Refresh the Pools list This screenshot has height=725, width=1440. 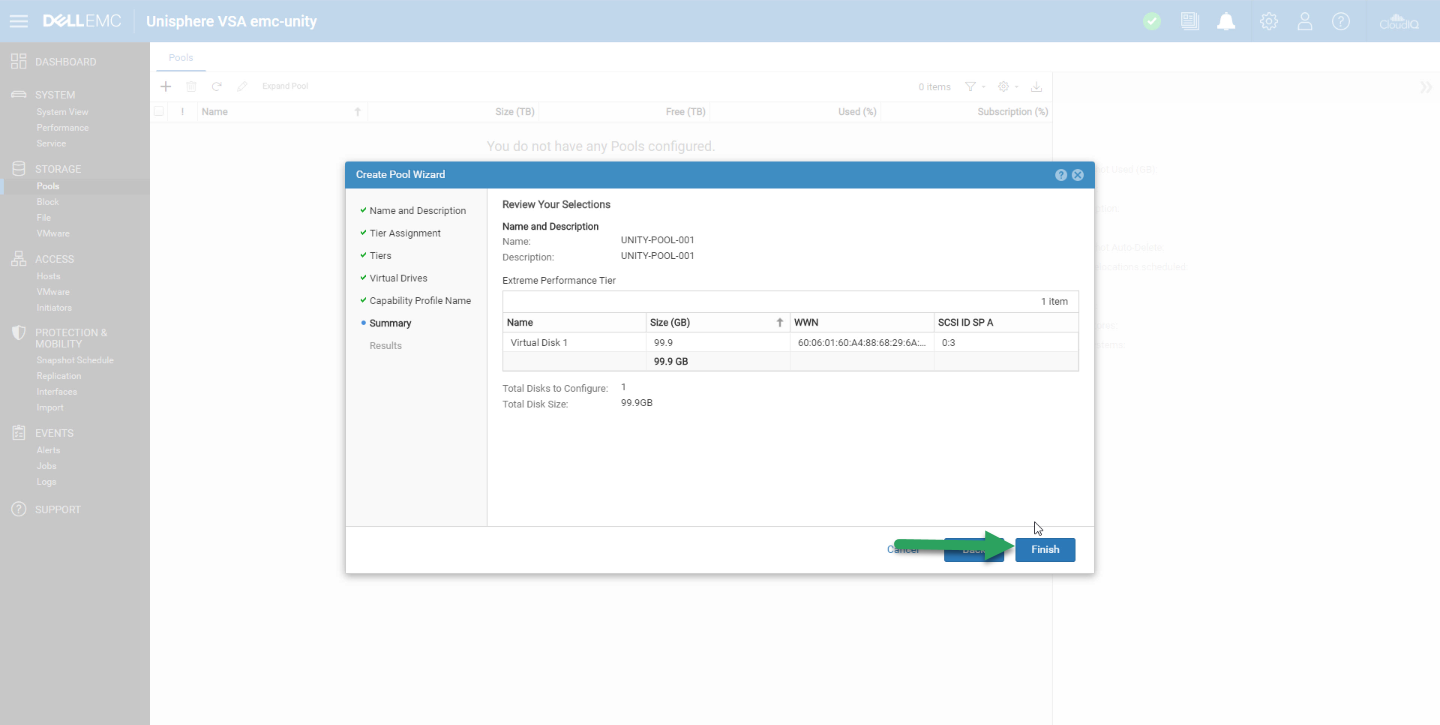[x=216, y=86]
